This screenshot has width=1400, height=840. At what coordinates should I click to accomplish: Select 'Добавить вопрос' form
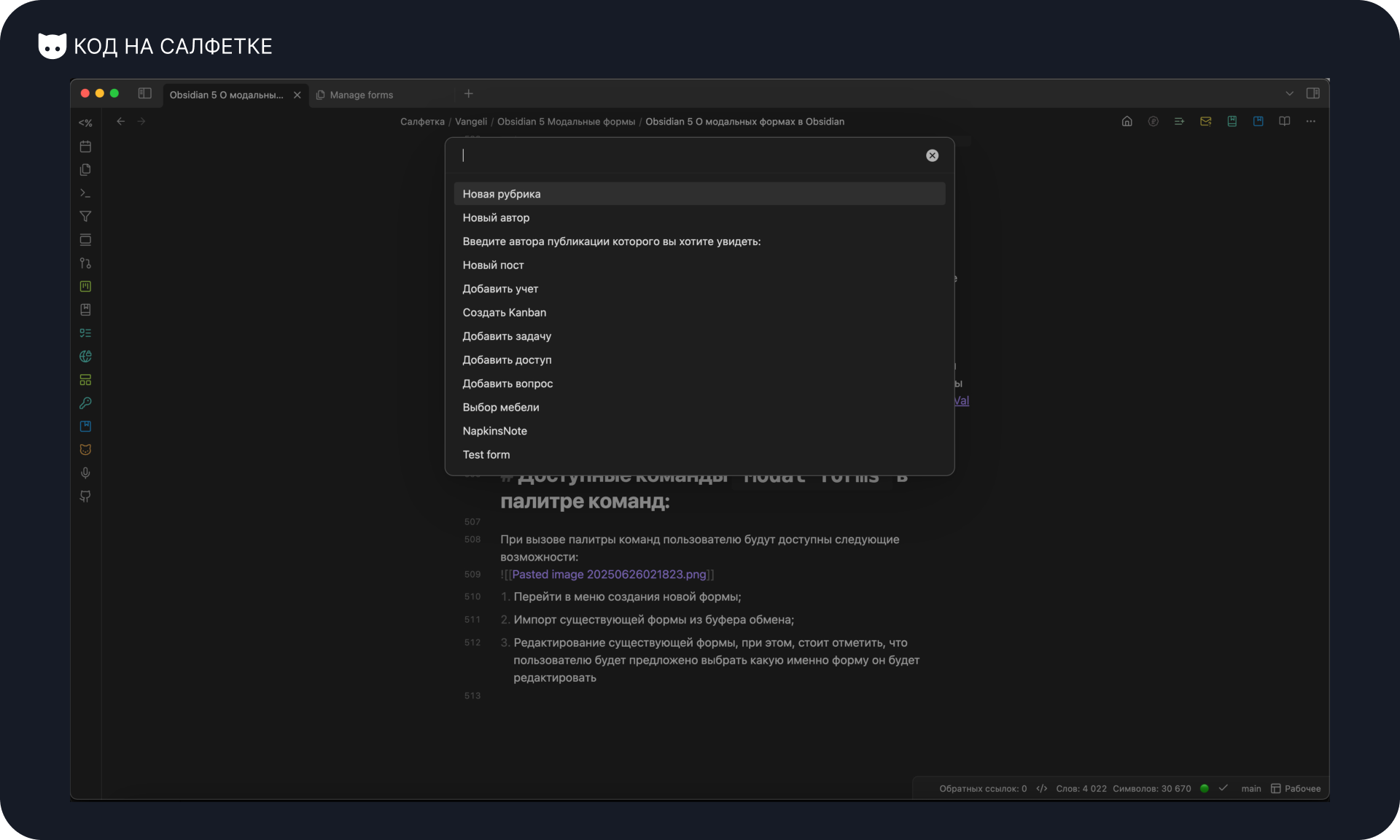[699, 384]
